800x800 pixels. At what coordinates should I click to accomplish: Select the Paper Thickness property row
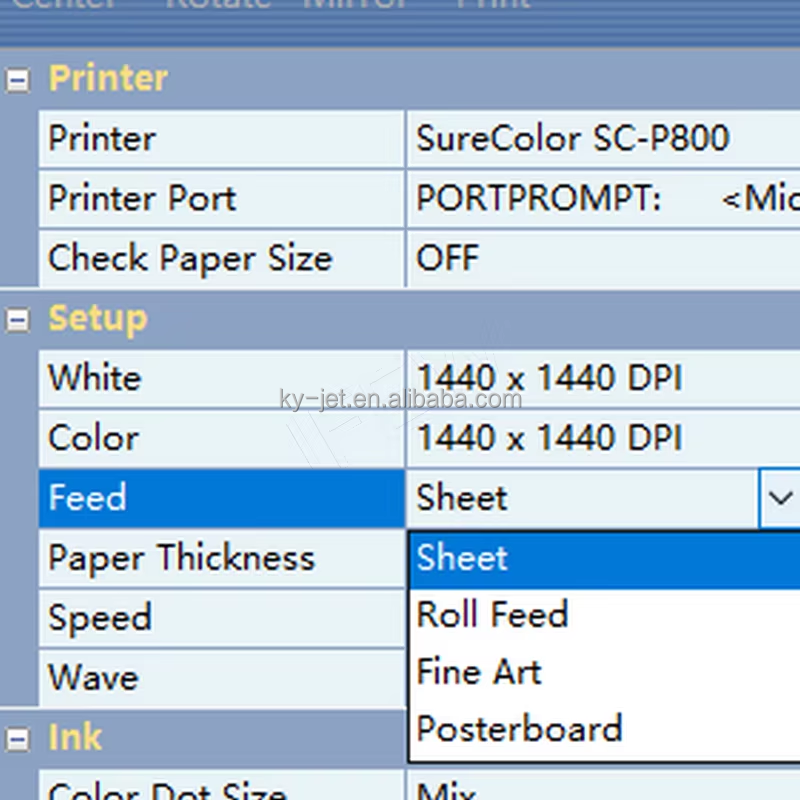click(221, 559)
